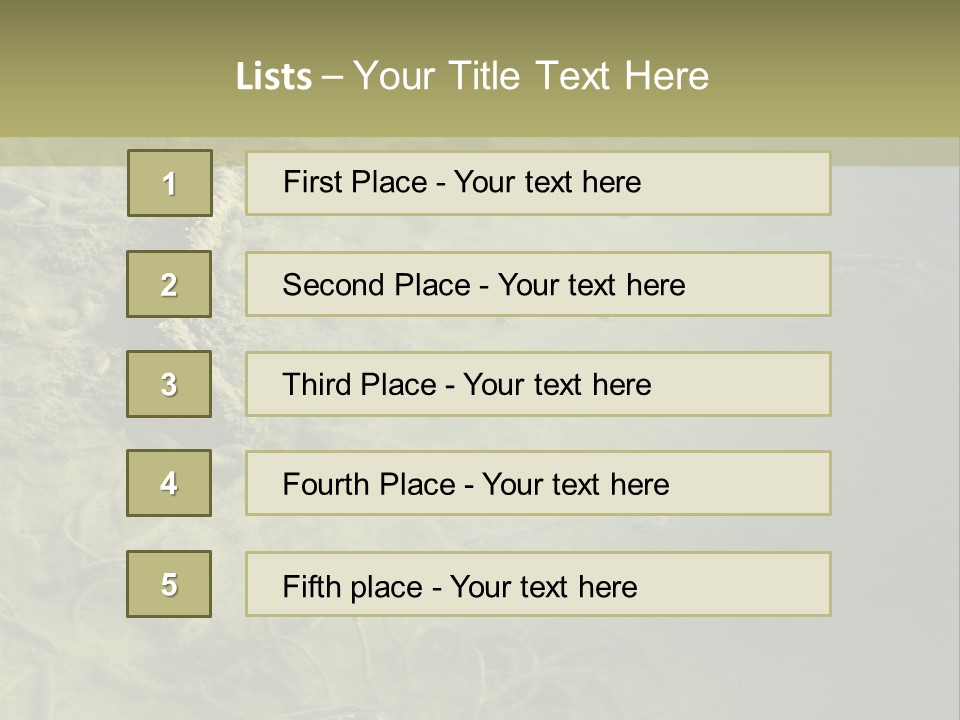
Task: Click the words "Fifth place"
Action: coord(352,586)
